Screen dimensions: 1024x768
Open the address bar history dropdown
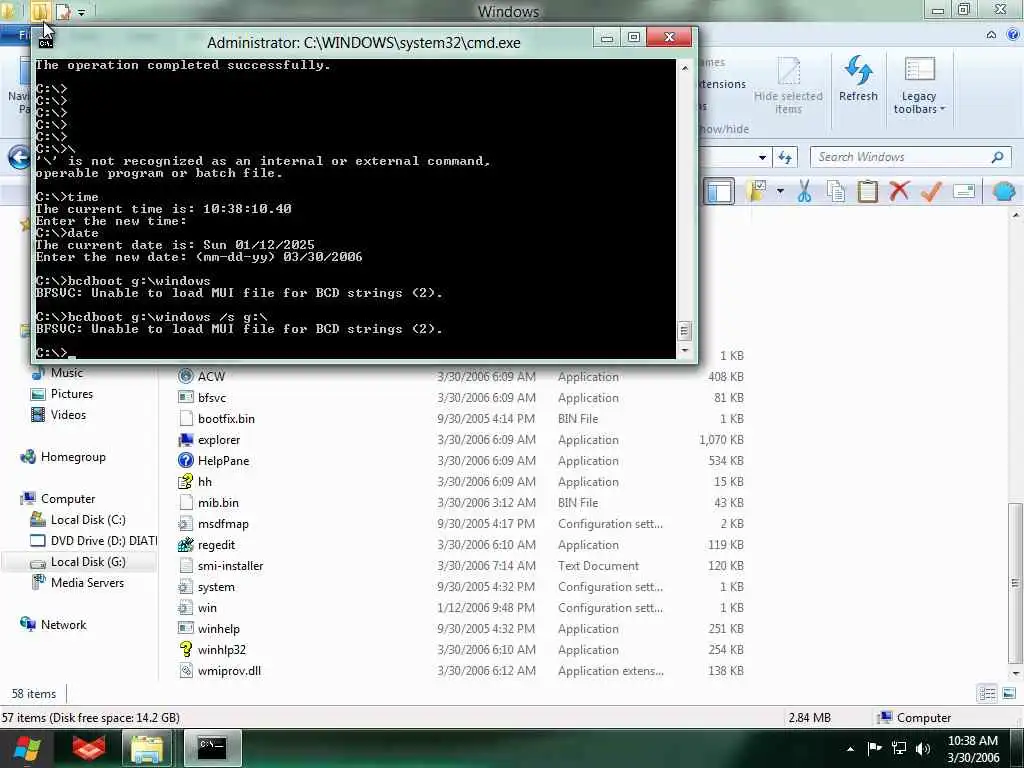762,157
